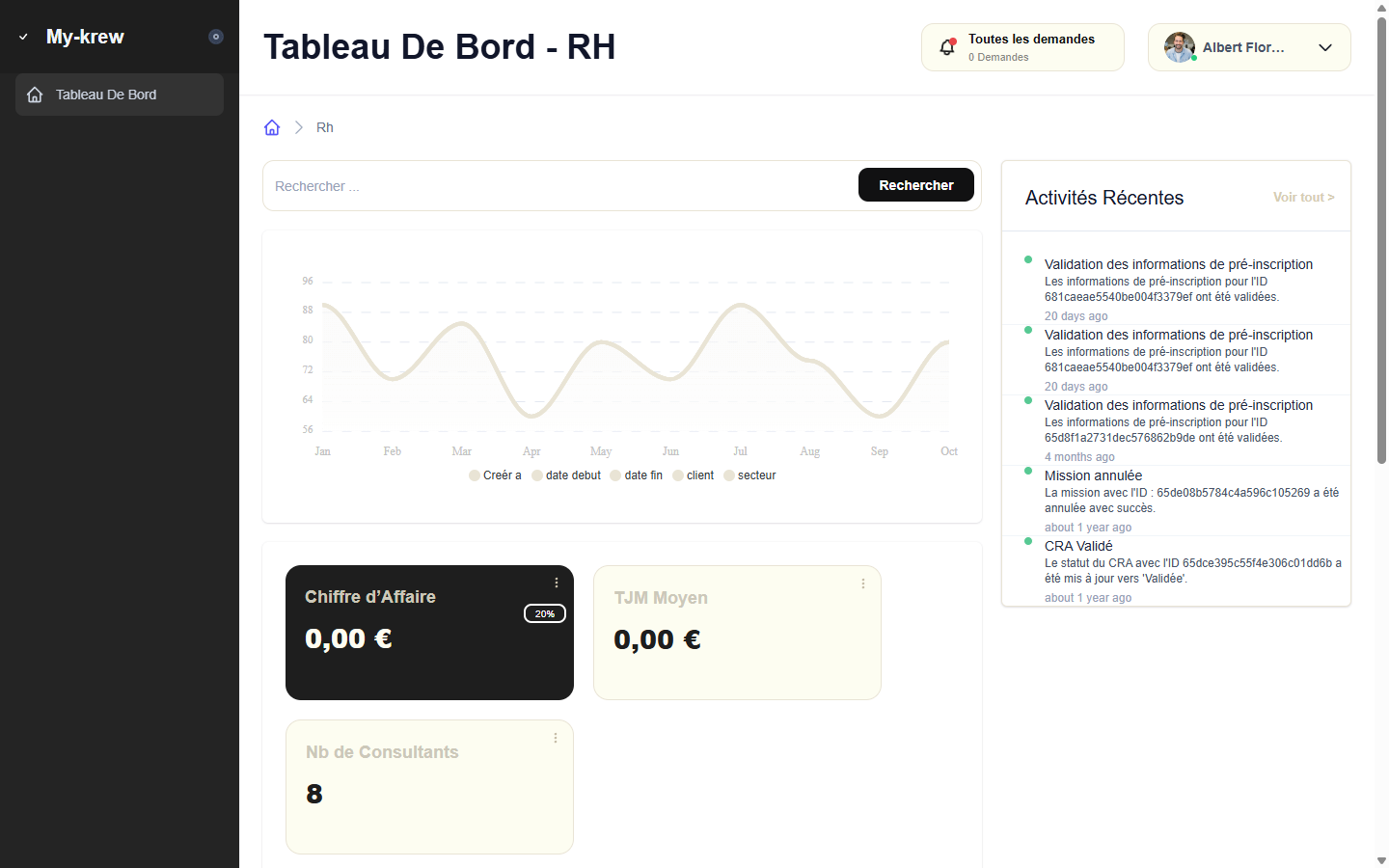This screenshot has height=868, width=1389.
Task: Open Nb de Consultants card options
Action: pos(556,738)
